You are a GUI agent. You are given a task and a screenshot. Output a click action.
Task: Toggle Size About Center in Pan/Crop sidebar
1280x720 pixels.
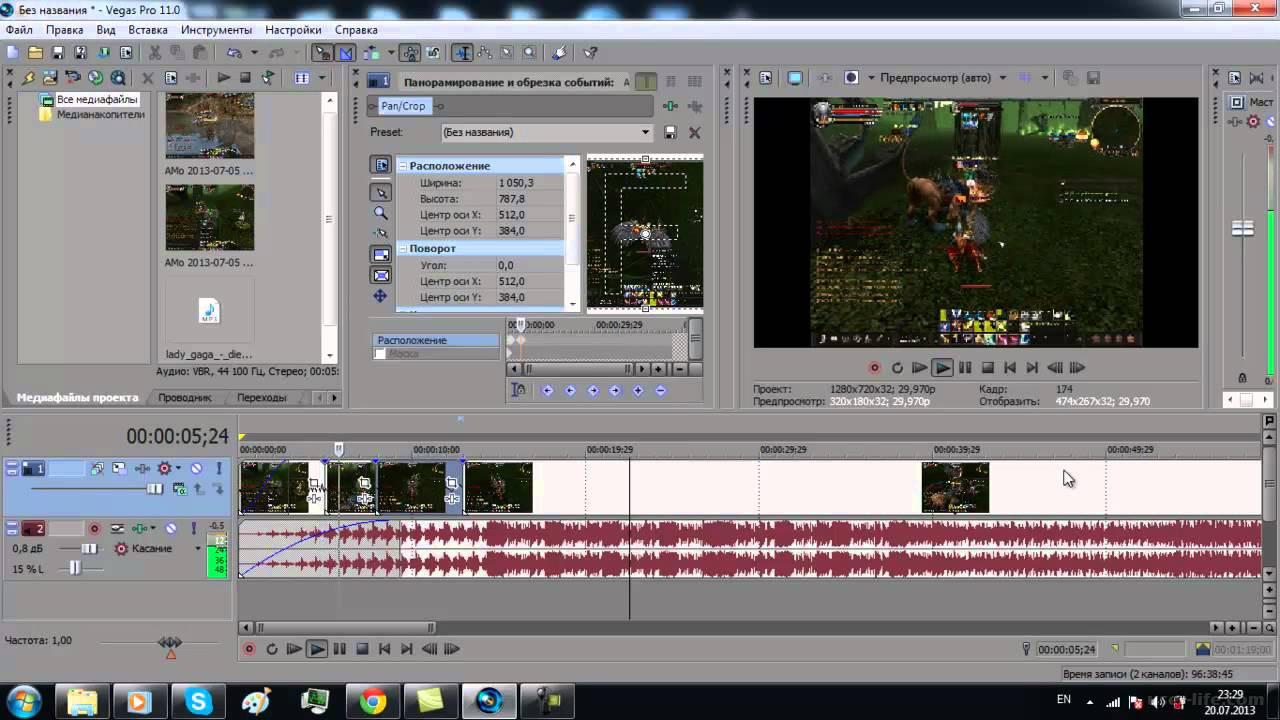(380, 275)
